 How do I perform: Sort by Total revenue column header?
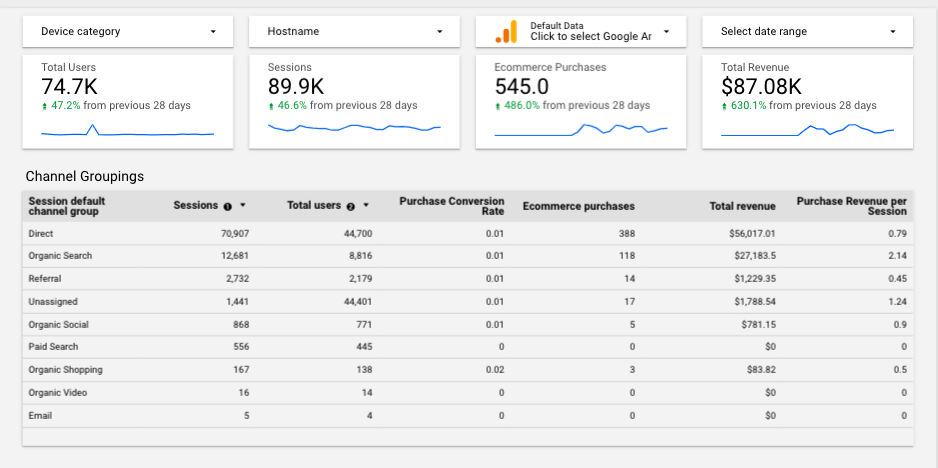(x=742, y=207)
